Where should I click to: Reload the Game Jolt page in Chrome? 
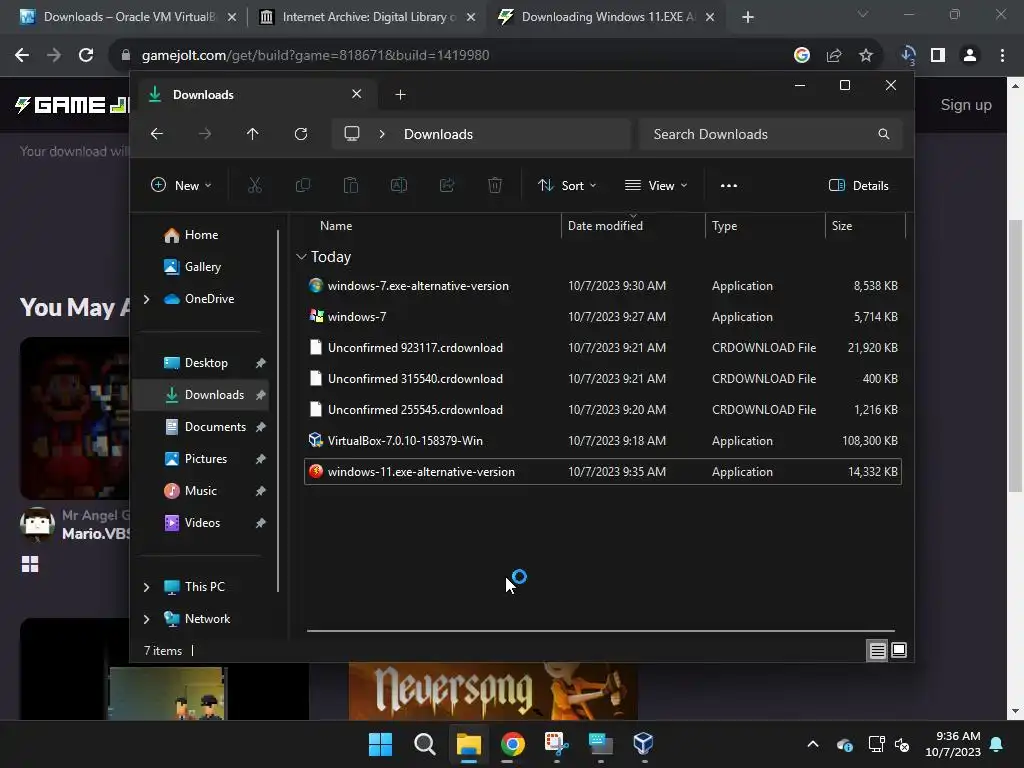point(86,56)
